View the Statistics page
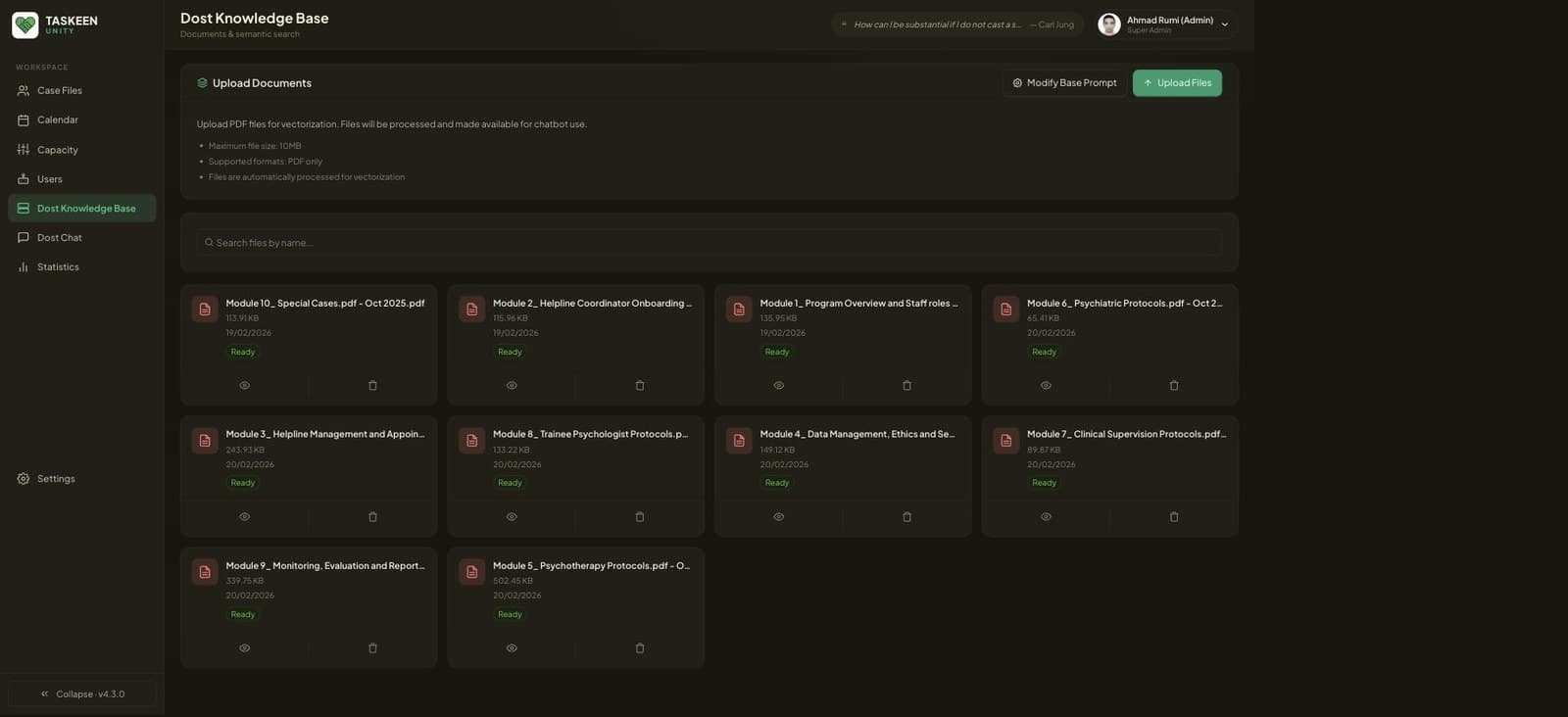1568x717 pixels. click(82, 266)
